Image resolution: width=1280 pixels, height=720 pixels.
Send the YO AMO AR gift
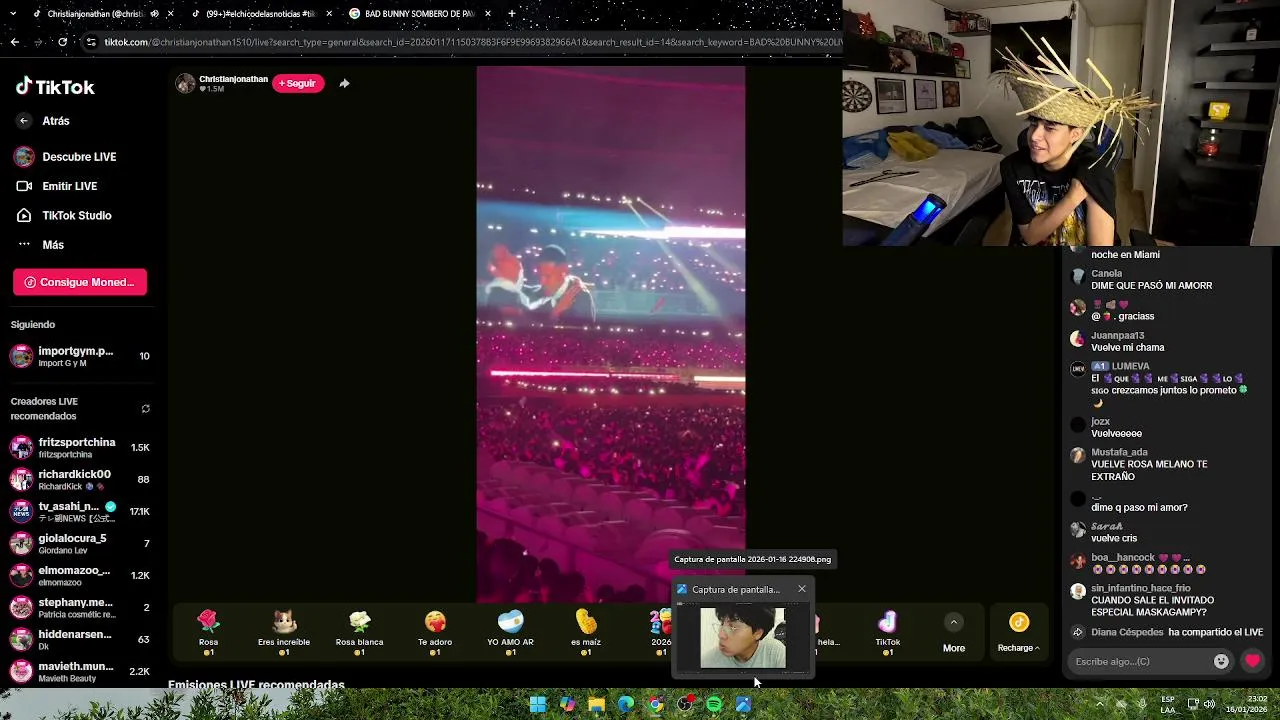click(510, 632)
